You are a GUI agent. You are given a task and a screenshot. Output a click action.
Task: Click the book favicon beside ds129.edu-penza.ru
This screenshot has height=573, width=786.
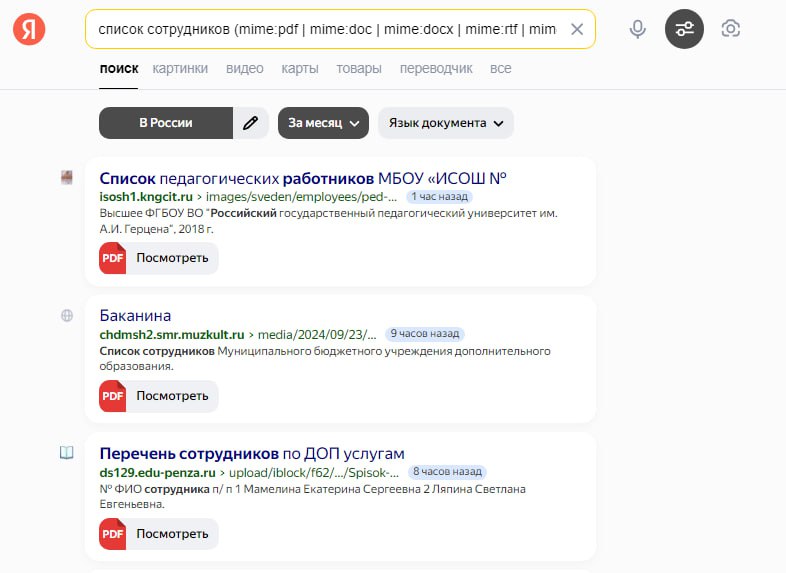[x=67, y=453]
